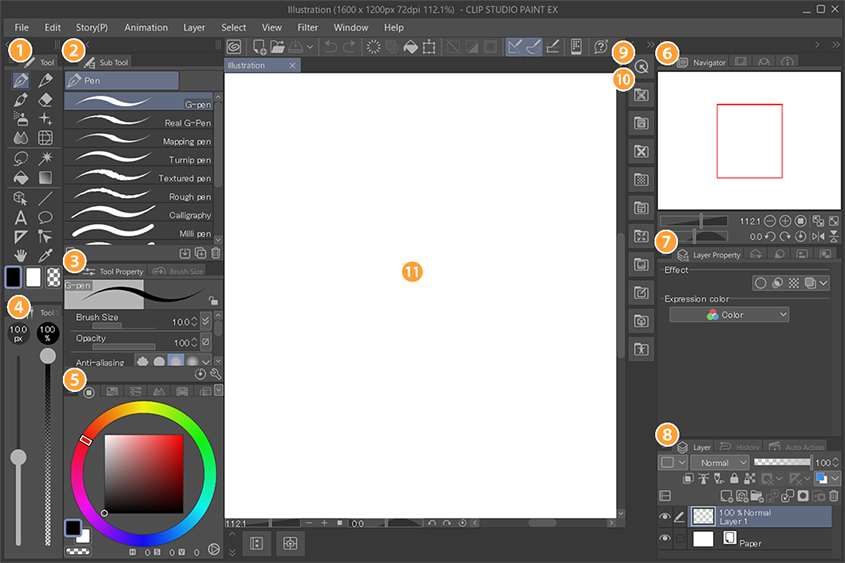The height and width of the screenshot is (563, 845).
Task: Activate the Auto select magic wand tool
Action: pyautogui.click(x=45, y=158)
